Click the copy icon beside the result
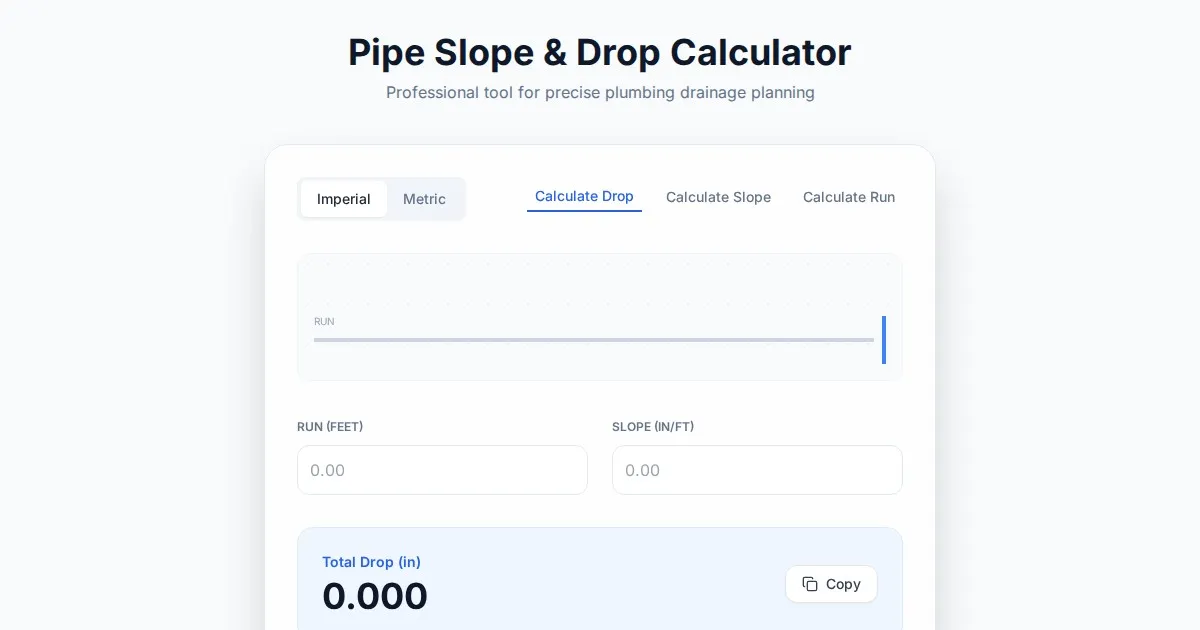1200x630 pixels. pyautogui.click(x=810, y=584)
